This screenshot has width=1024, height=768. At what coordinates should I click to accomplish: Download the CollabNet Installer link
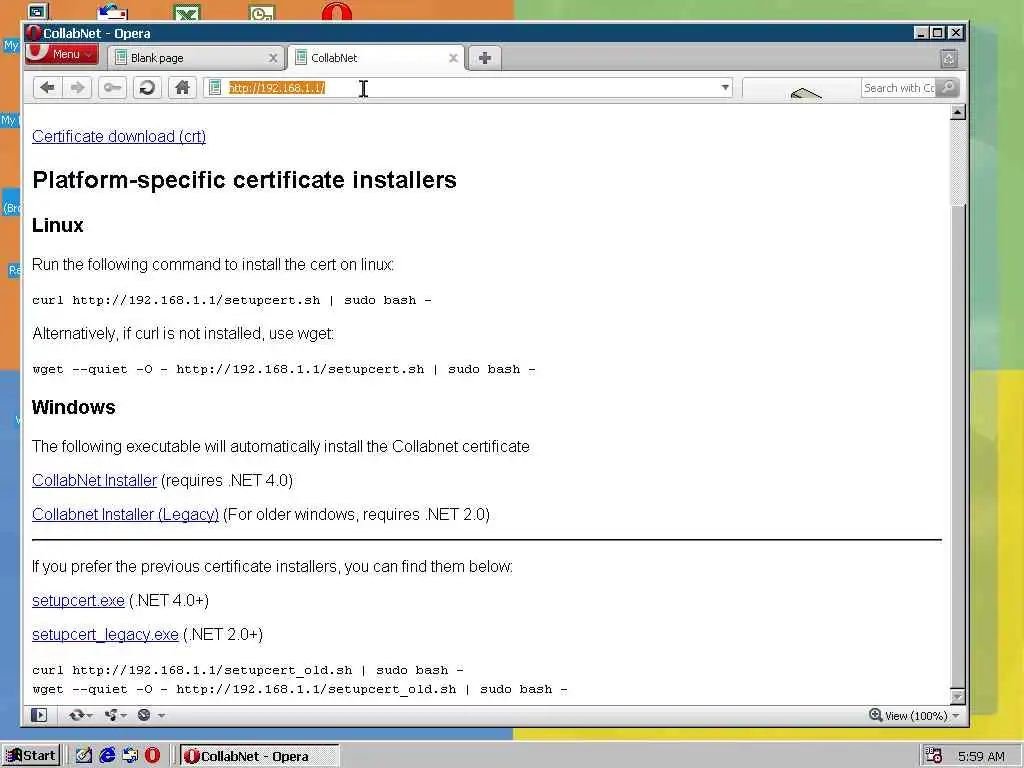click(x=94, y=481)
